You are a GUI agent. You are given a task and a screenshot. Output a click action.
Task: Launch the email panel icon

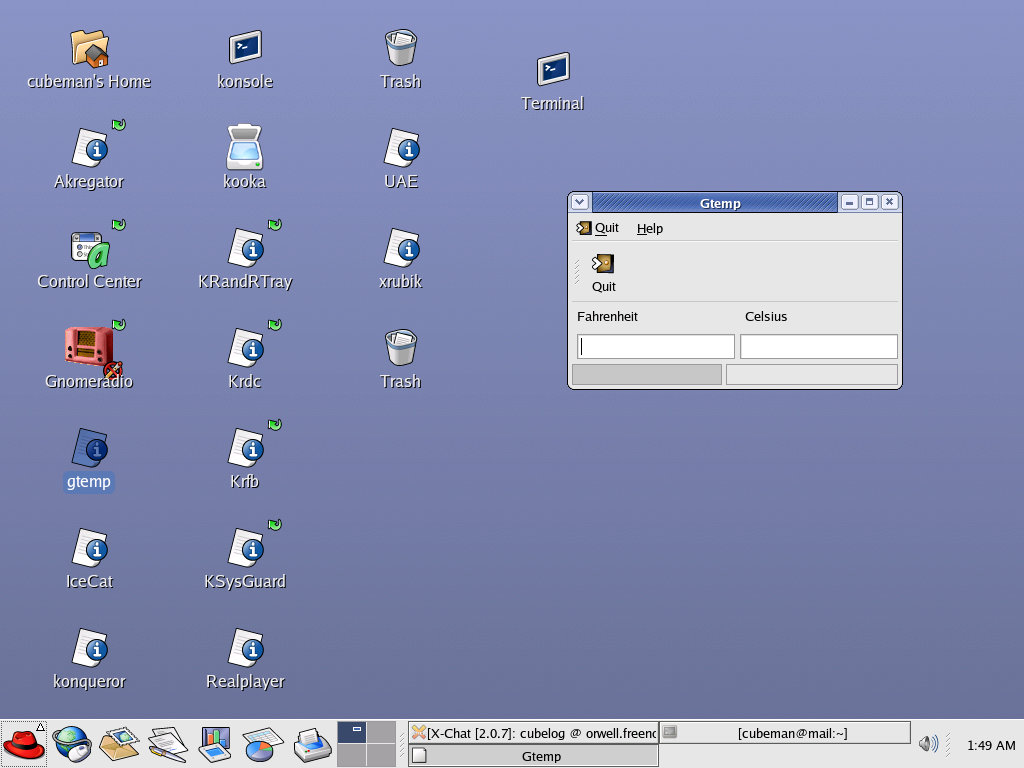tap(120, 744)
